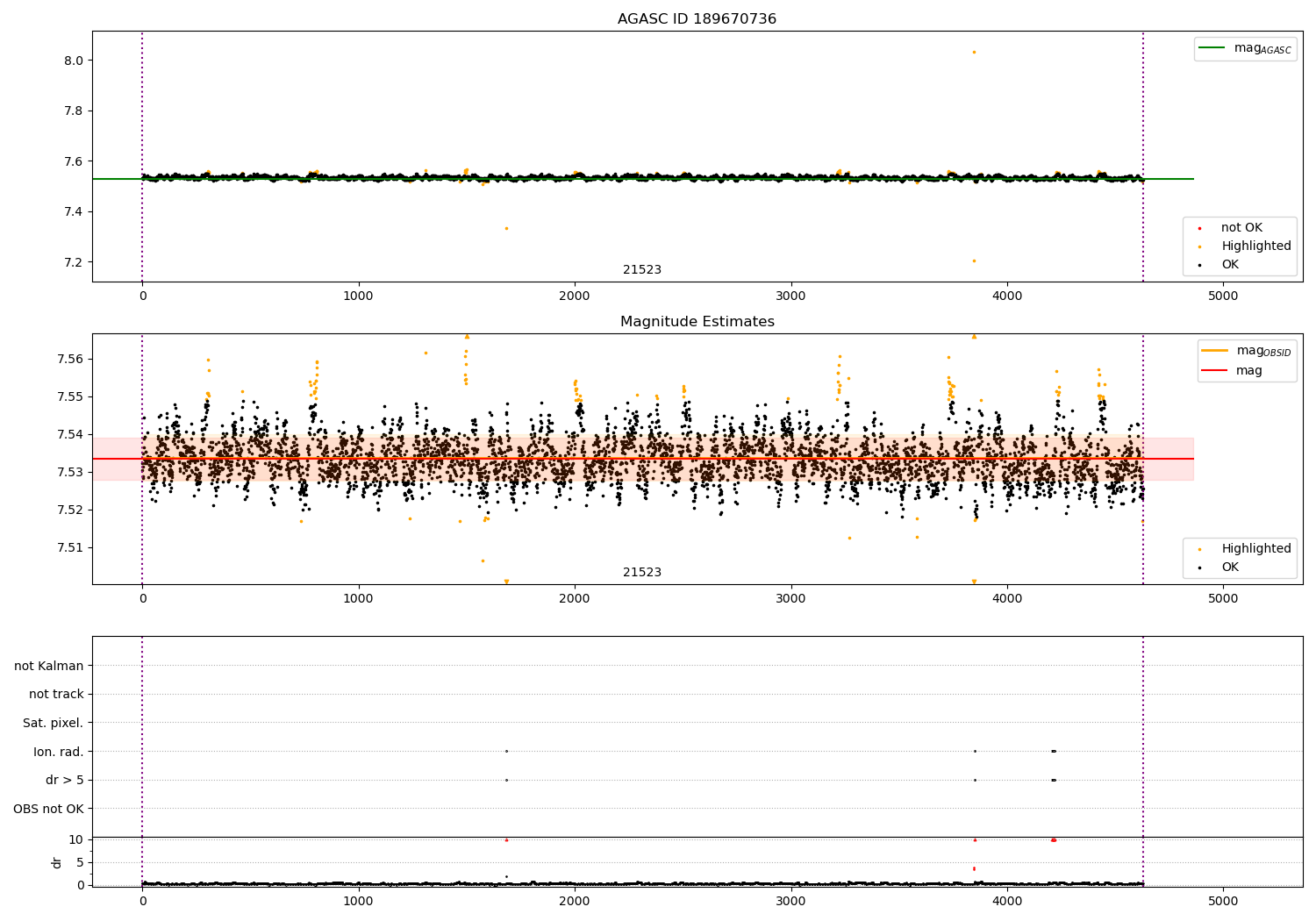Click the 5 tick on dr axis
1316x921 pixels.
tap(81, 862)
